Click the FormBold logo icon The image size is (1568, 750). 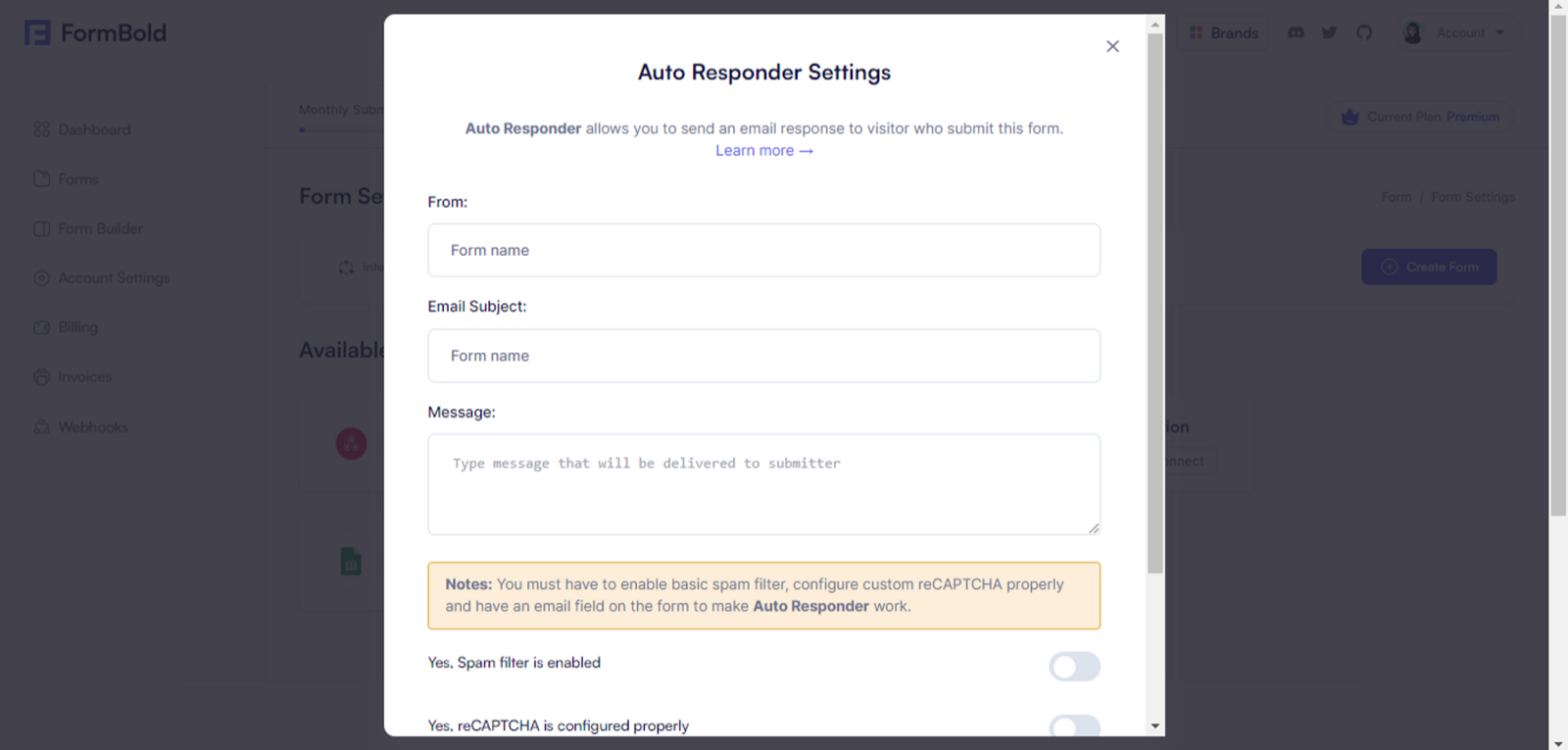point(37,32)
